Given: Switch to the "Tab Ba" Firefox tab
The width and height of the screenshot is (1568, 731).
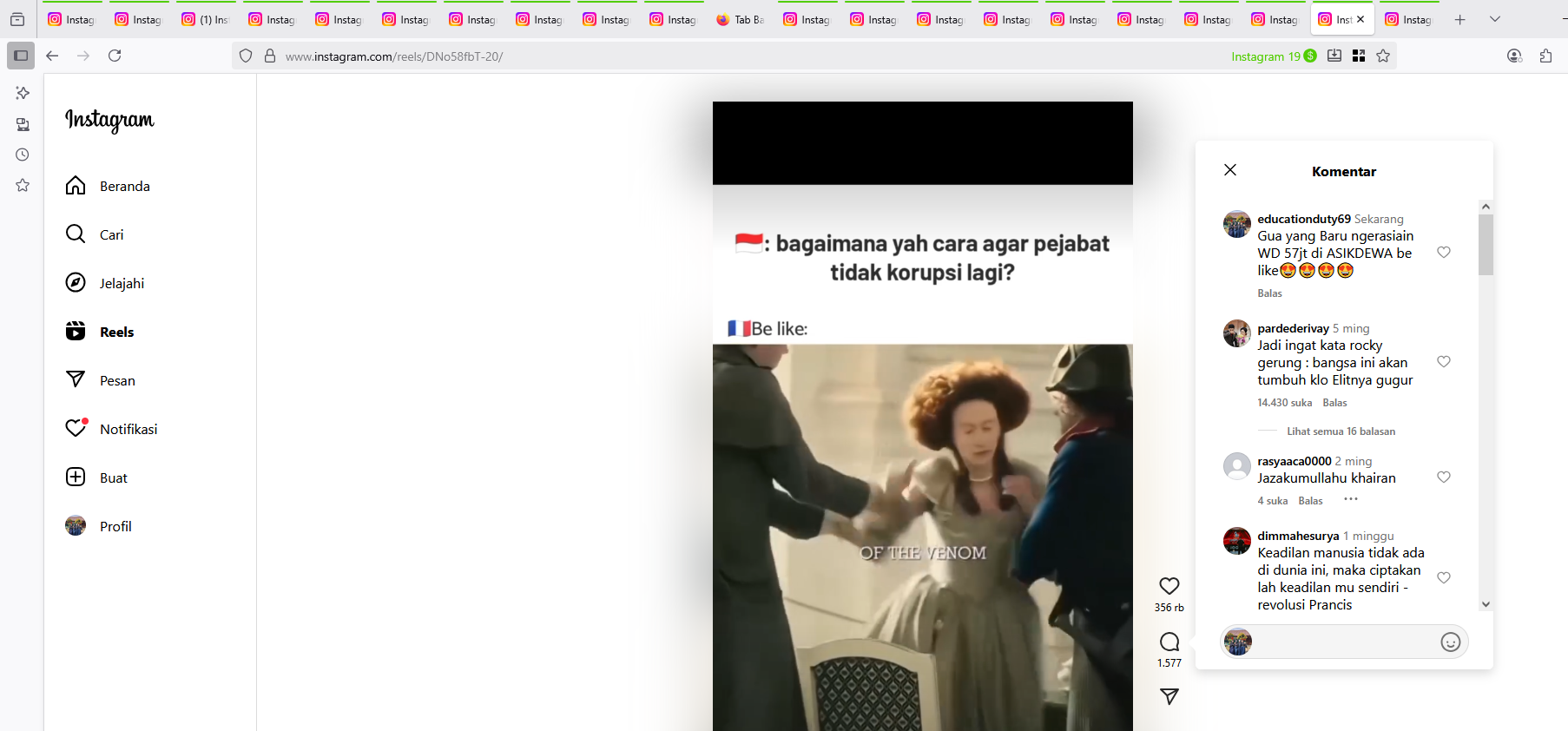Looking at the screenshot, I should click(741, 19).
